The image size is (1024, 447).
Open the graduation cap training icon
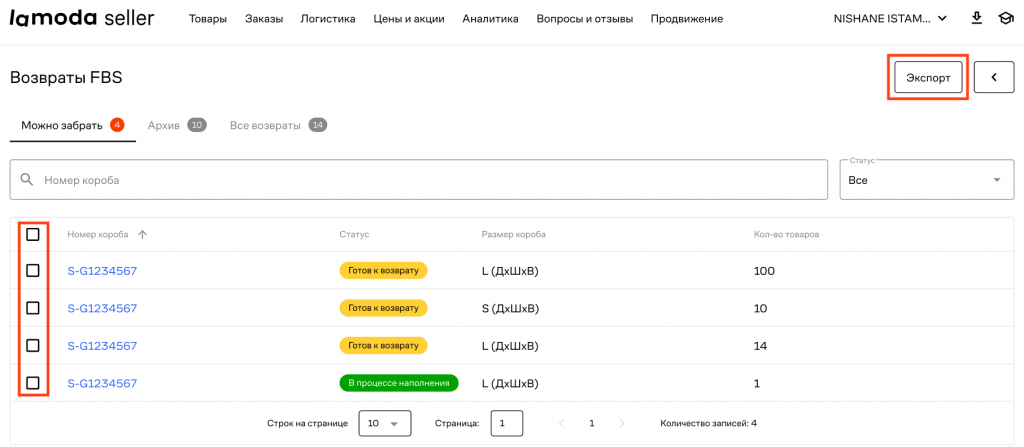[1004, 18]
